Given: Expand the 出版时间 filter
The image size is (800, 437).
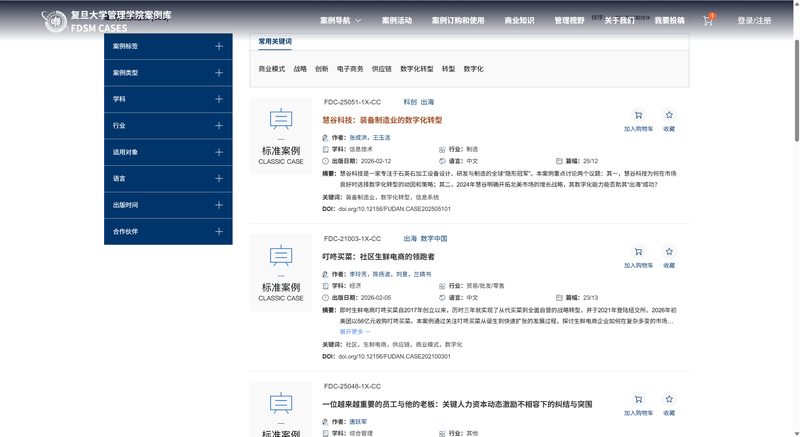Looking at the screenshot, I should coord(219,205).
